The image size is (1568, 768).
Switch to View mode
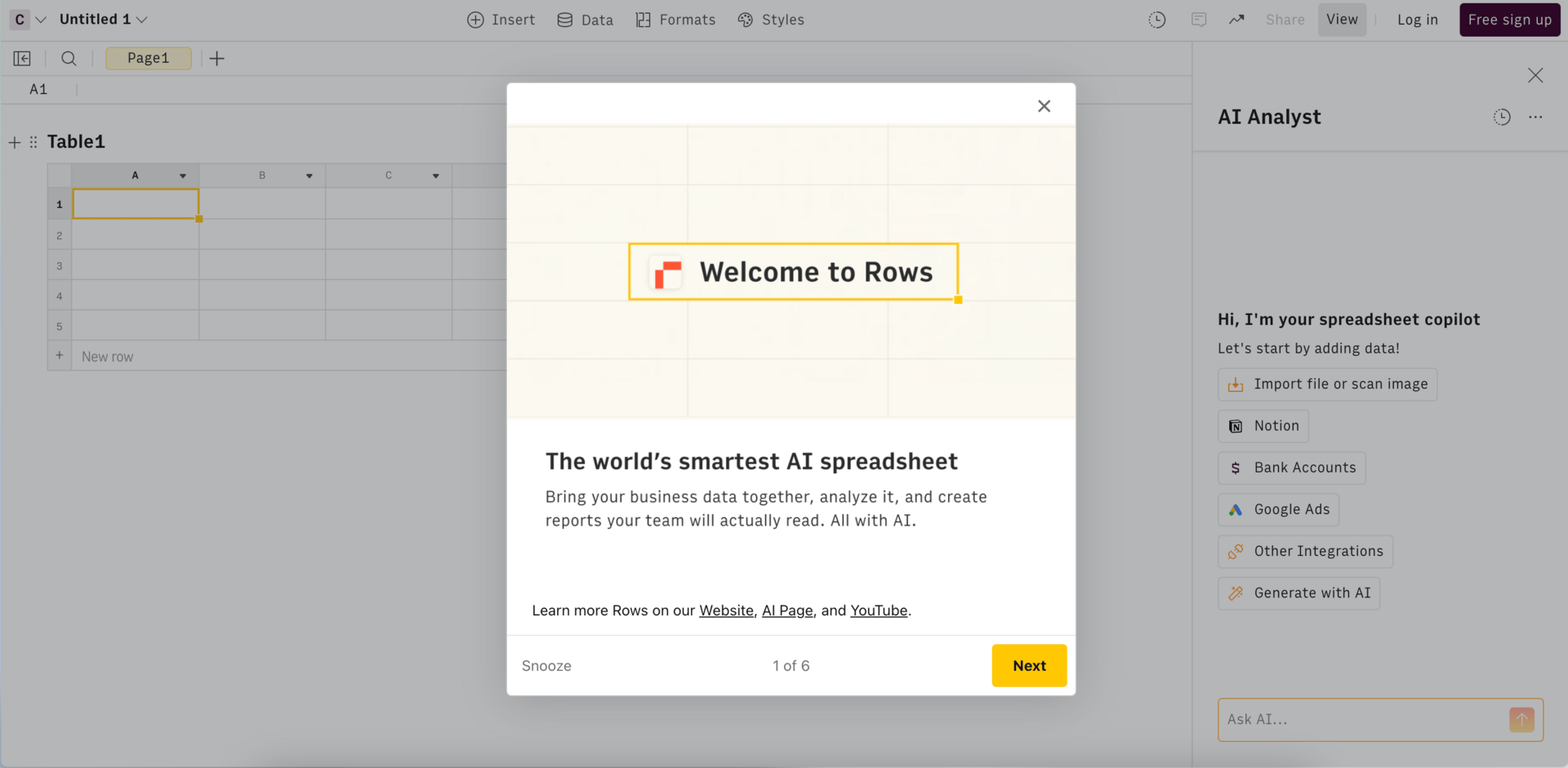(1342, 20)
